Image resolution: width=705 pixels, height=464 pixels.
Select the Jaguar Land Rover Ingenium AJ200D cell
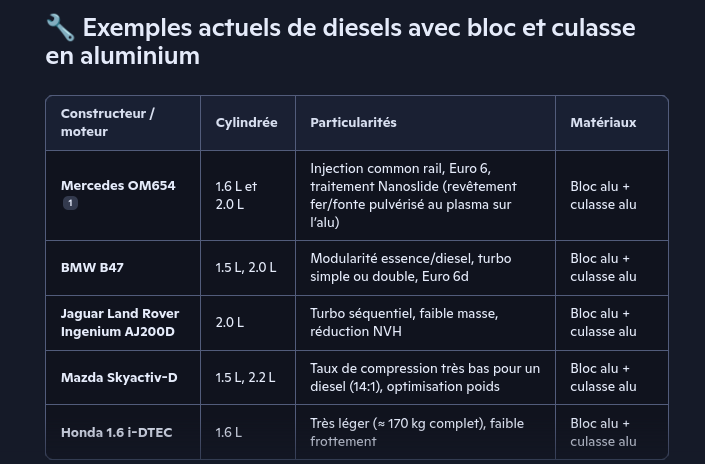[120, 322]
